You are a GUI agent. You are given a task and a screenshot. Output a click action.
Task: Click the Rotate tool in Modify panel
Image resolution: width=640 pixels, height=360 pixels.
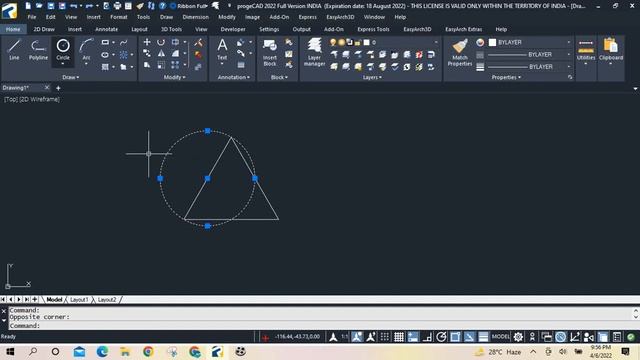click(x=161, y=42)
